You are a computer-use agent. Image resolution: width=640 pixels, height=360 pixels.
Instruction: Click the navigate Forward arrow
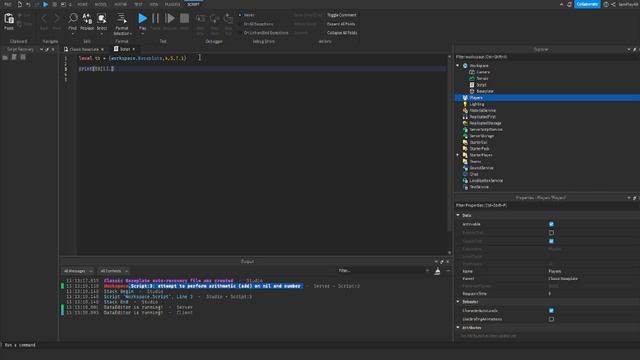pos(57,18)
